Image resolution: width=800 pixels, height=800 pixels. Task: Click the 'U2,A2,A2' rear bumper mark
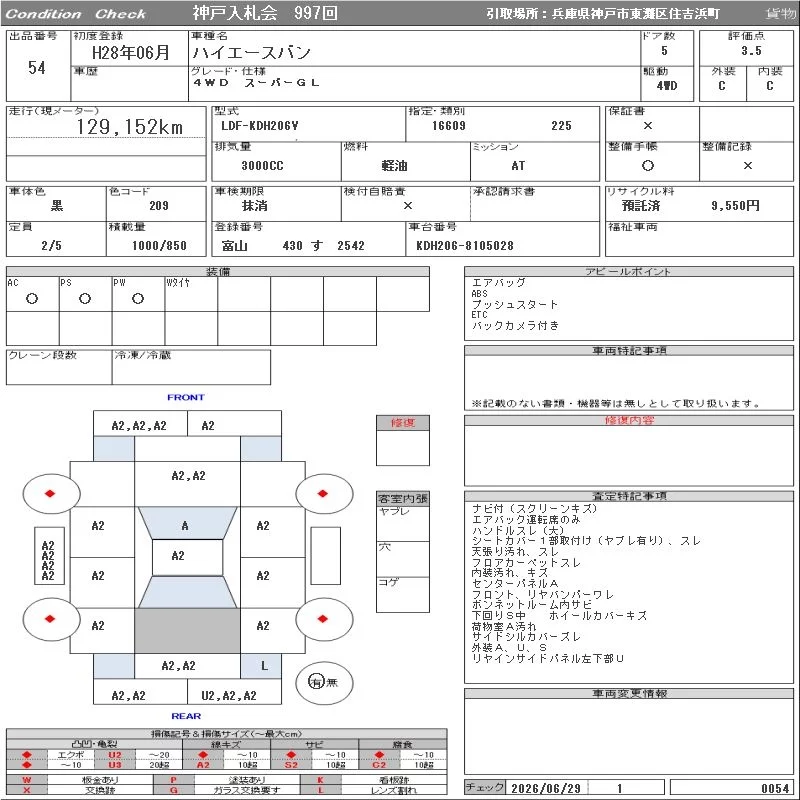point(229,695)
